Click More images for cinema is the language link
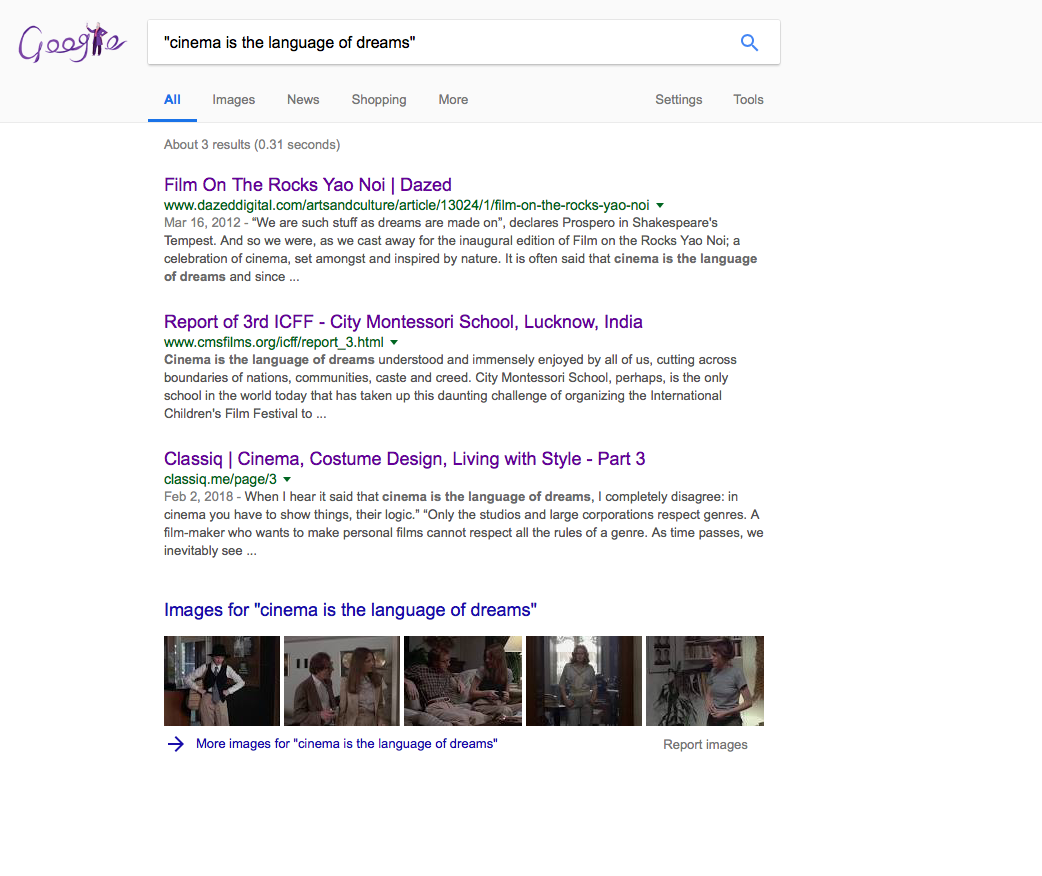Screen dimensions: 1042x876 (x=346, y=744)
